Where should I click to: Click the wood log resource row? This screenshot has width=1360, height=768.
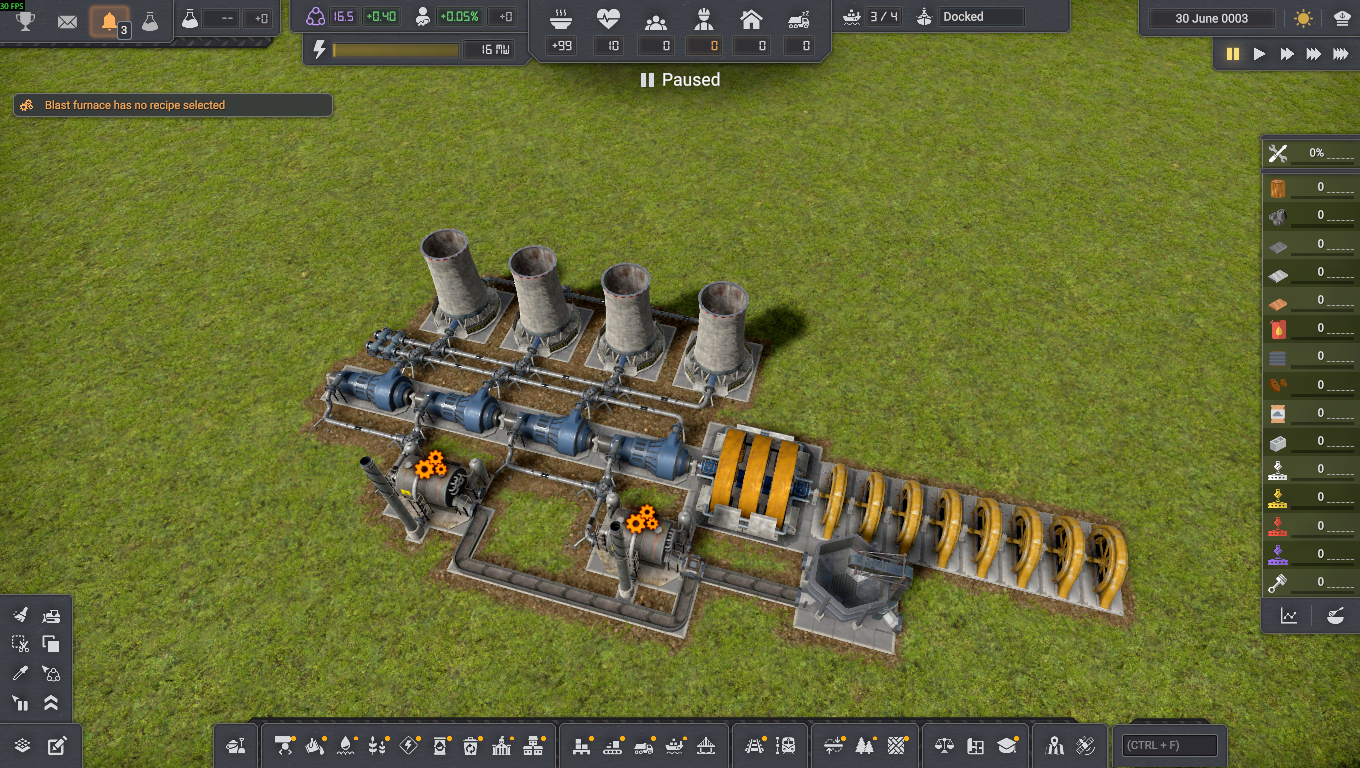tap(1311, 187)
